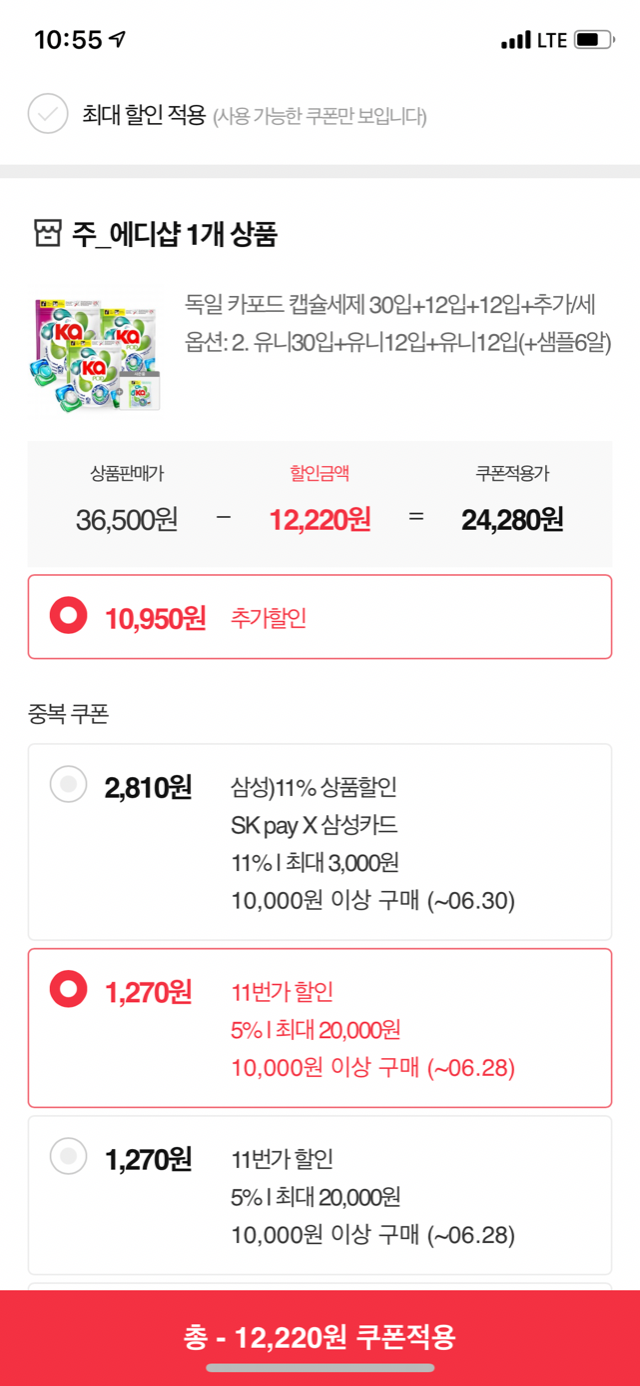Tap the battery icon in status bar

[x=593, y=40]
